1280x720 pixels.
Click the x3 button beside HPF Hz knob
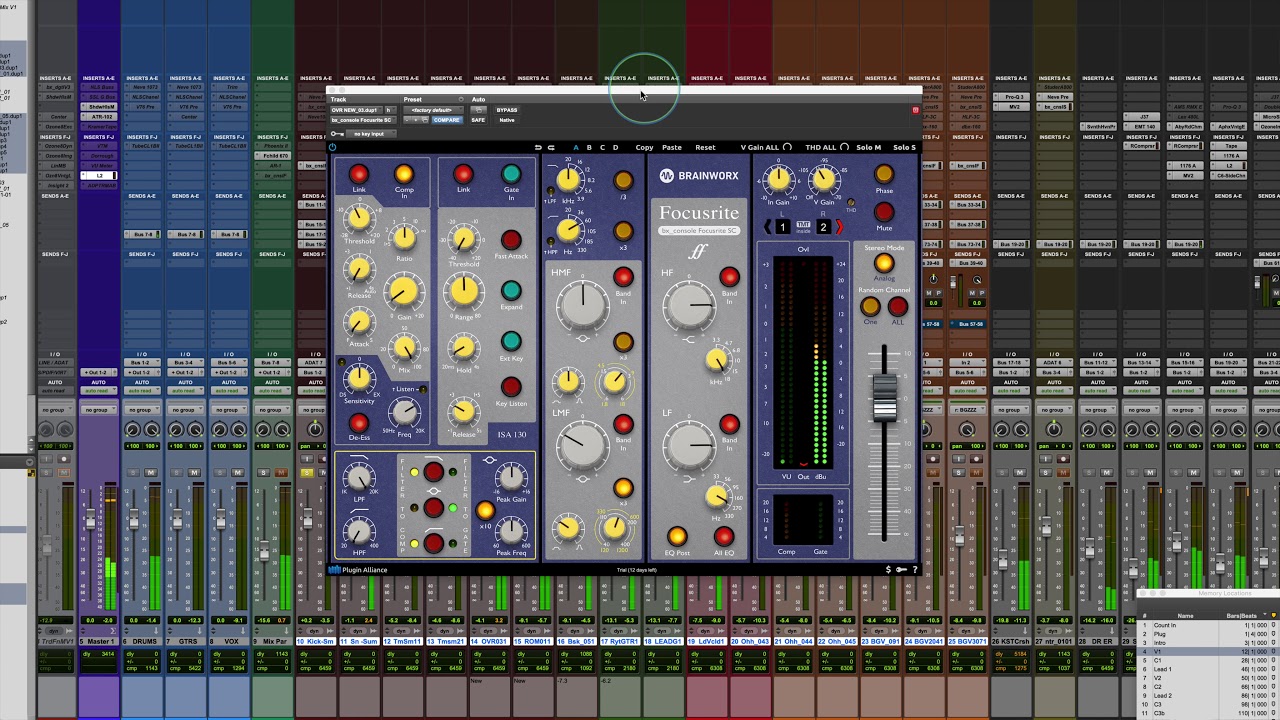(x=623, y=232)
